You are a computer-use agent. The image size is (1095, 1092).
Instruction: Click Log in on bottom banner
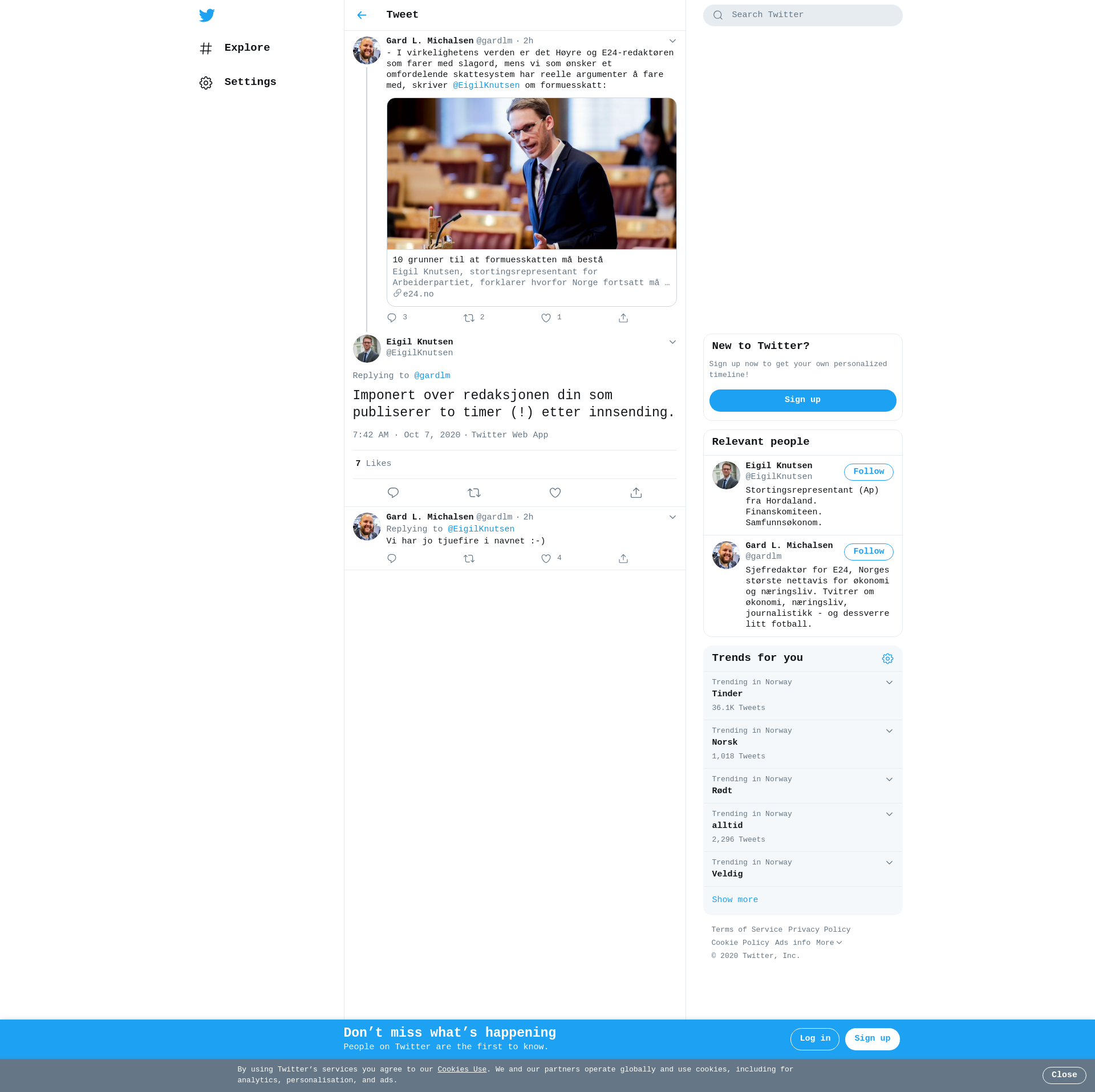(814, 1039)
